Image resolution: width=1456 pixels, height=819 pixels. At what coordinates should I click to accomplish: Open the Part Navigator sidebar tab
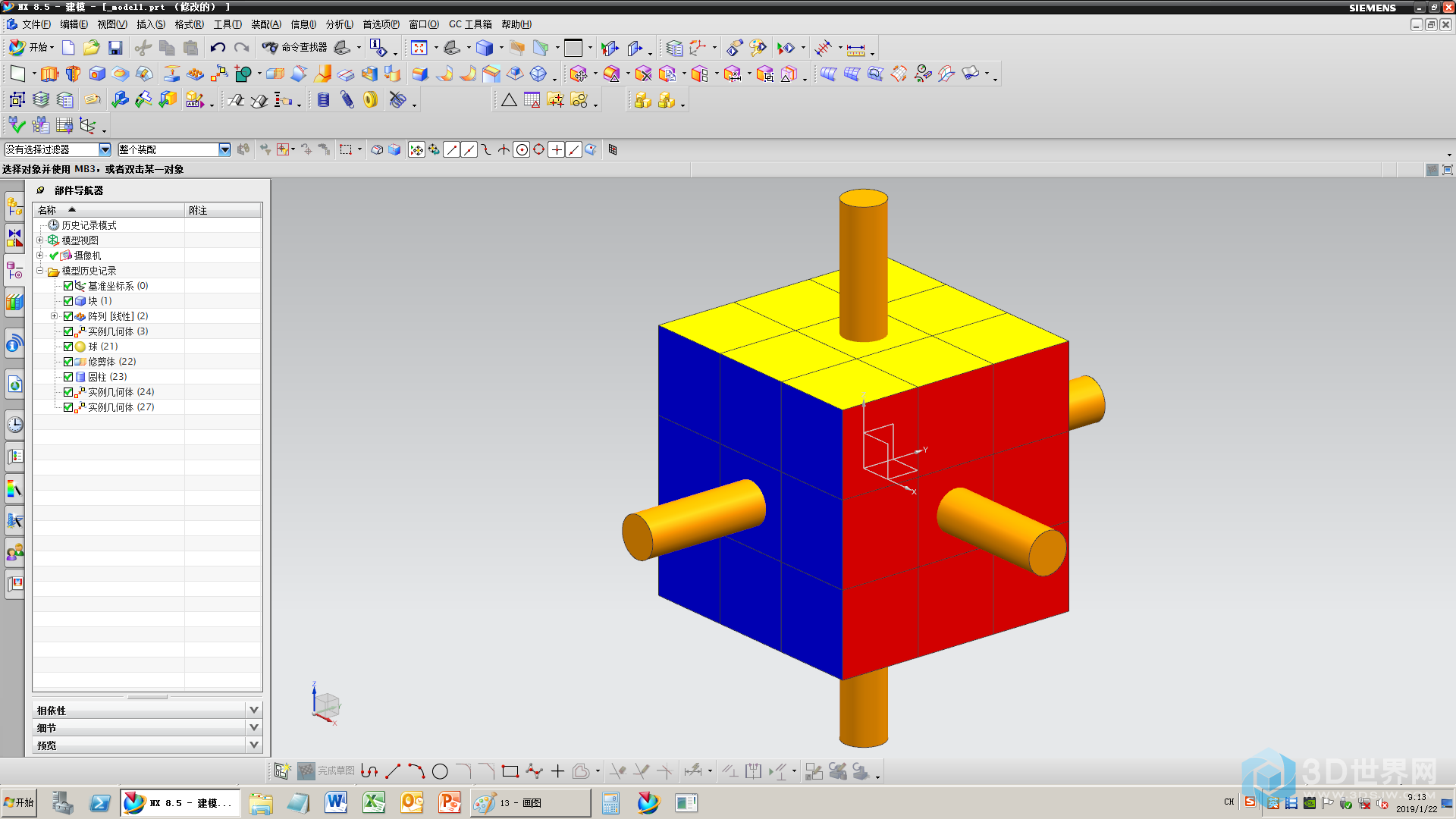pyautogui.click(x=14, y=270)
